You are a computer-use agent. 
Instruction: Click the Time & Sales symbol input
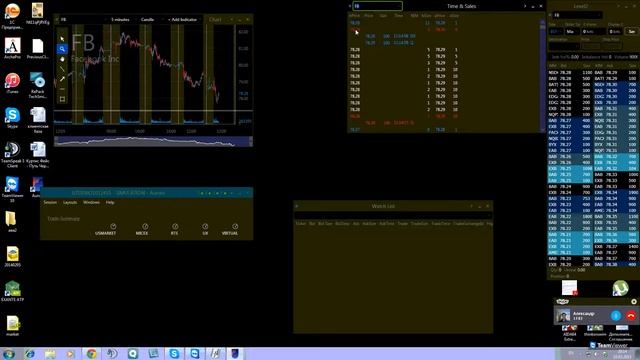[378, 6]
